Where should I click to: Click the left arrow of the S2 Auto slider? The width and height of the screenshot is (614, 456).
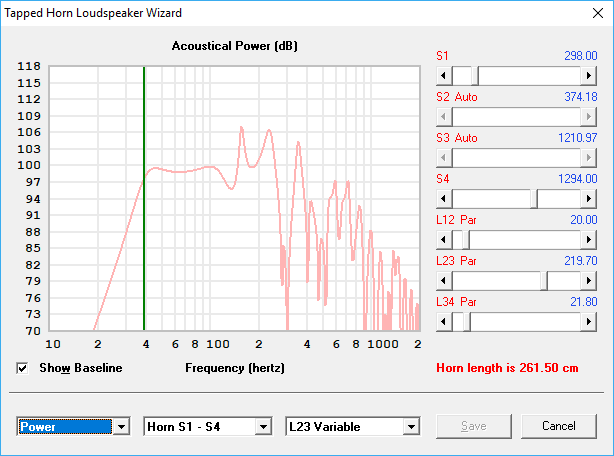444,117
